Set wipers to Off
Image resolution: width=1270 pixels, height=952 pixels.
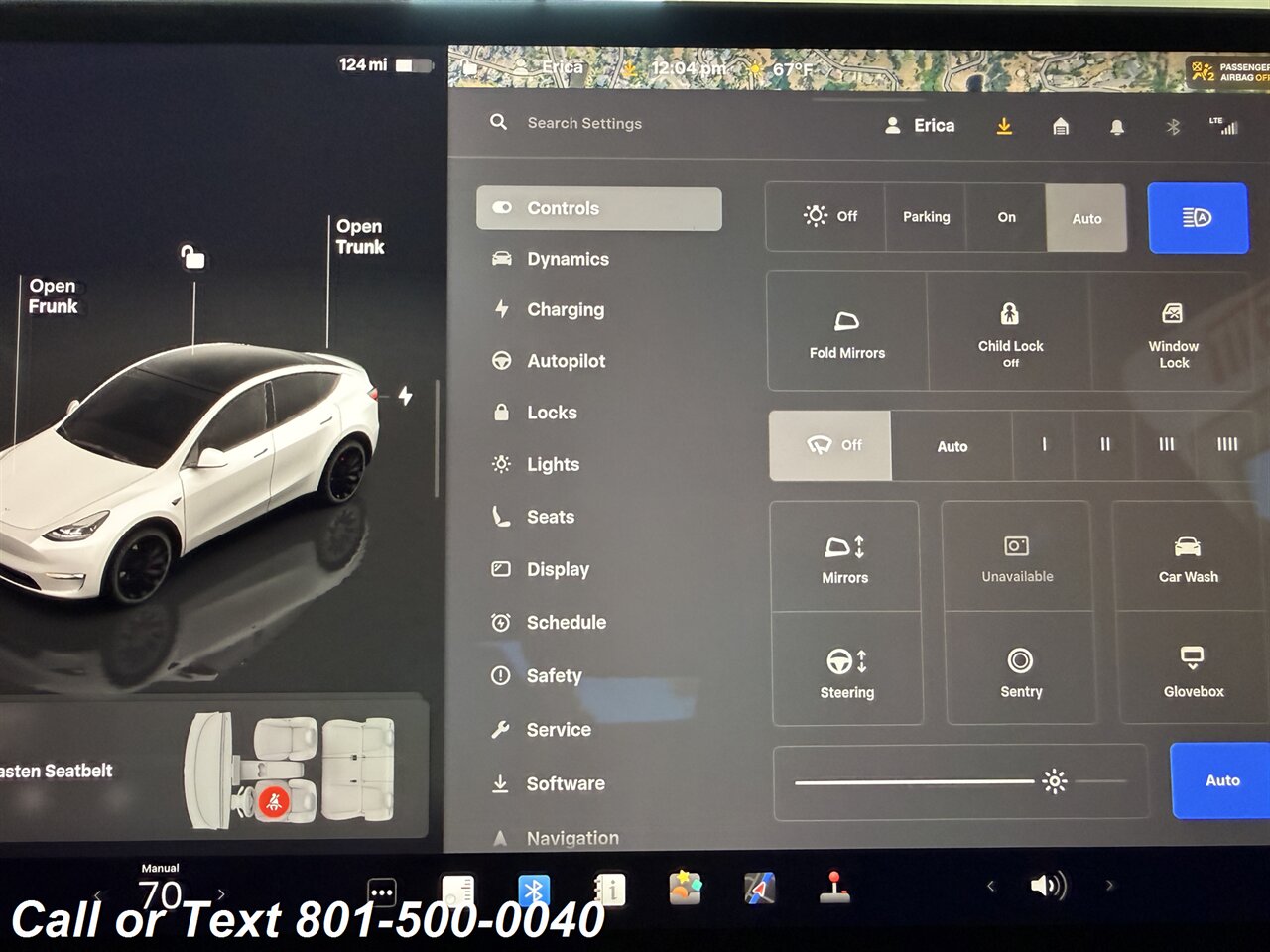830,445
